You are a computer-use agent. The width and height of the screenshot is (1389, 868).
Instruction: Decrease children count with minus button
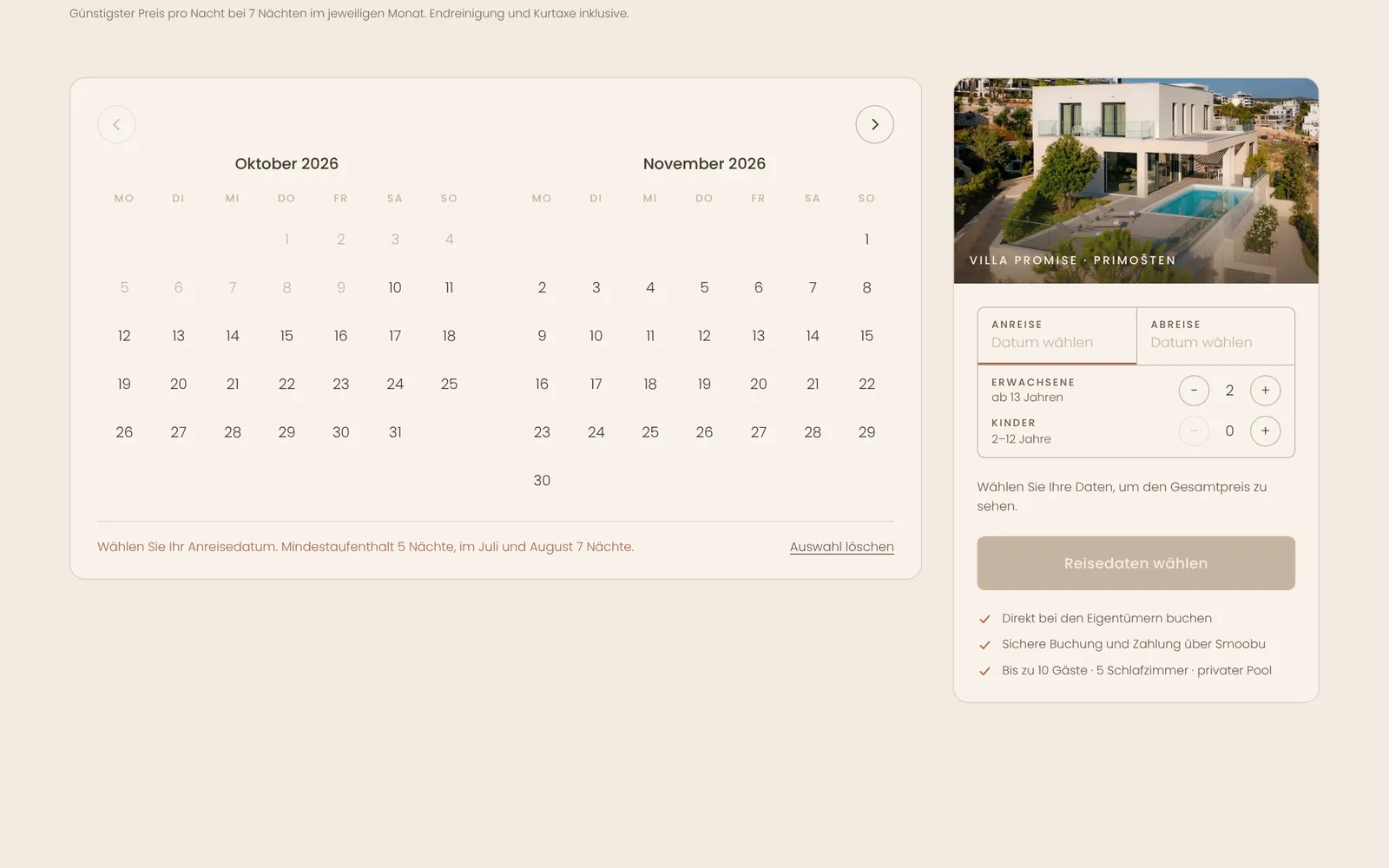(x=1194, y=431)
